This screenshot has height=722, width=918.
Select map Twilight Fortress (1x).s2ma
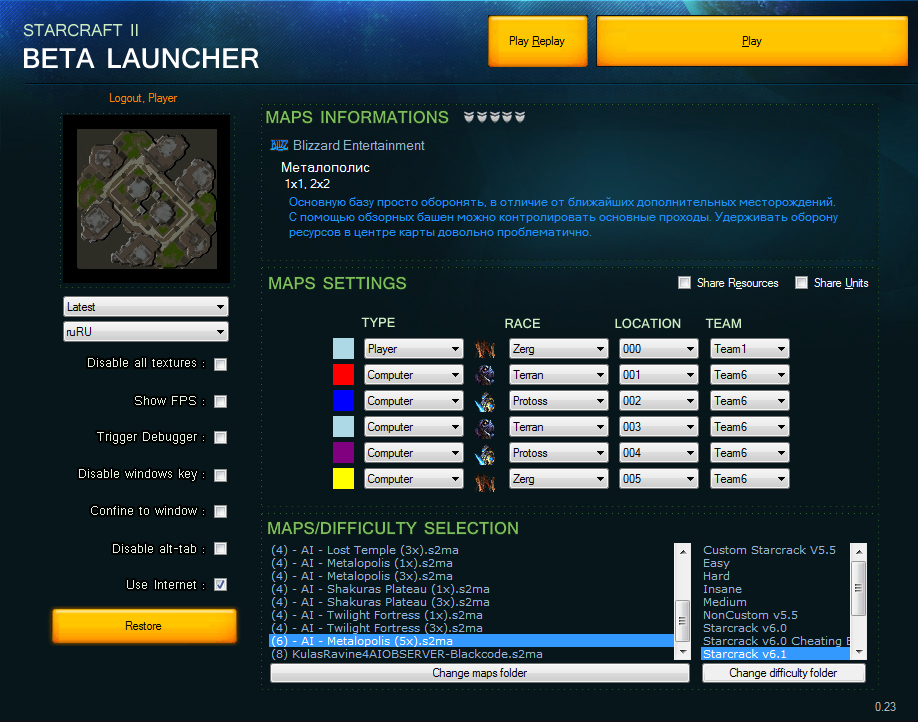click(x=471, y=615)
